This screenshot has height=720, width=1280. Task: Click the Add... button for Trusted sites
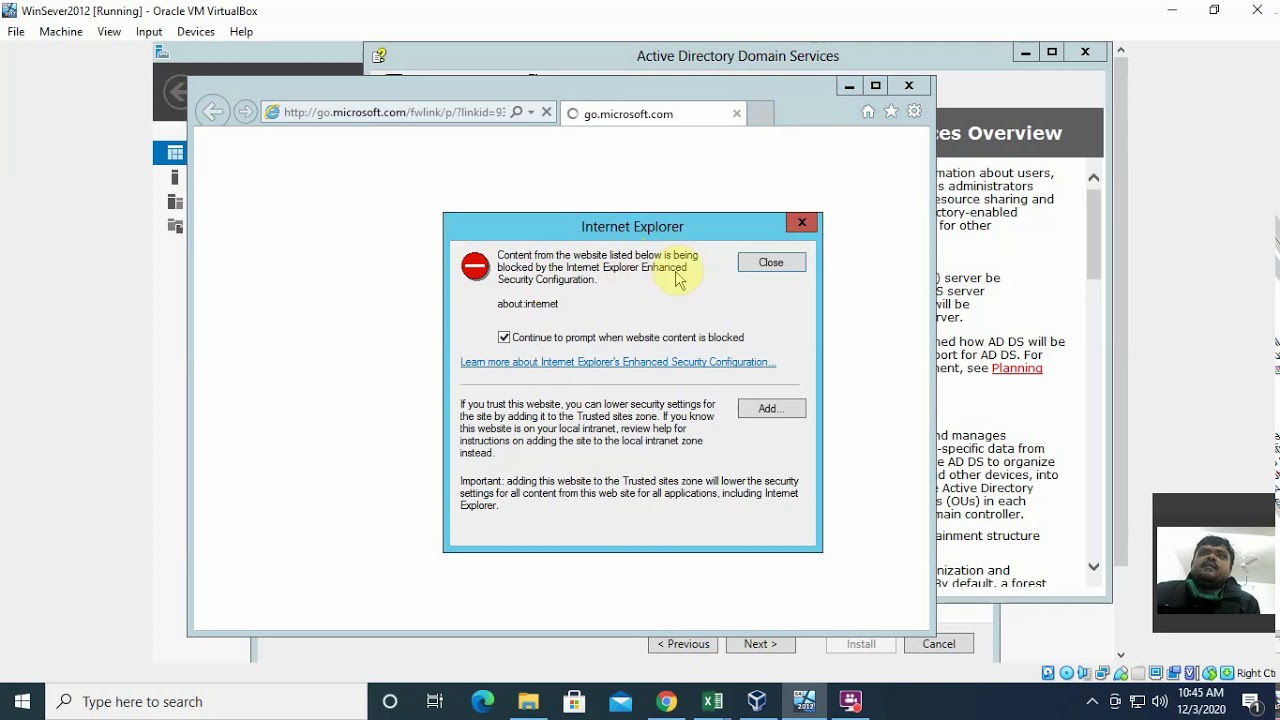[771, 408]
